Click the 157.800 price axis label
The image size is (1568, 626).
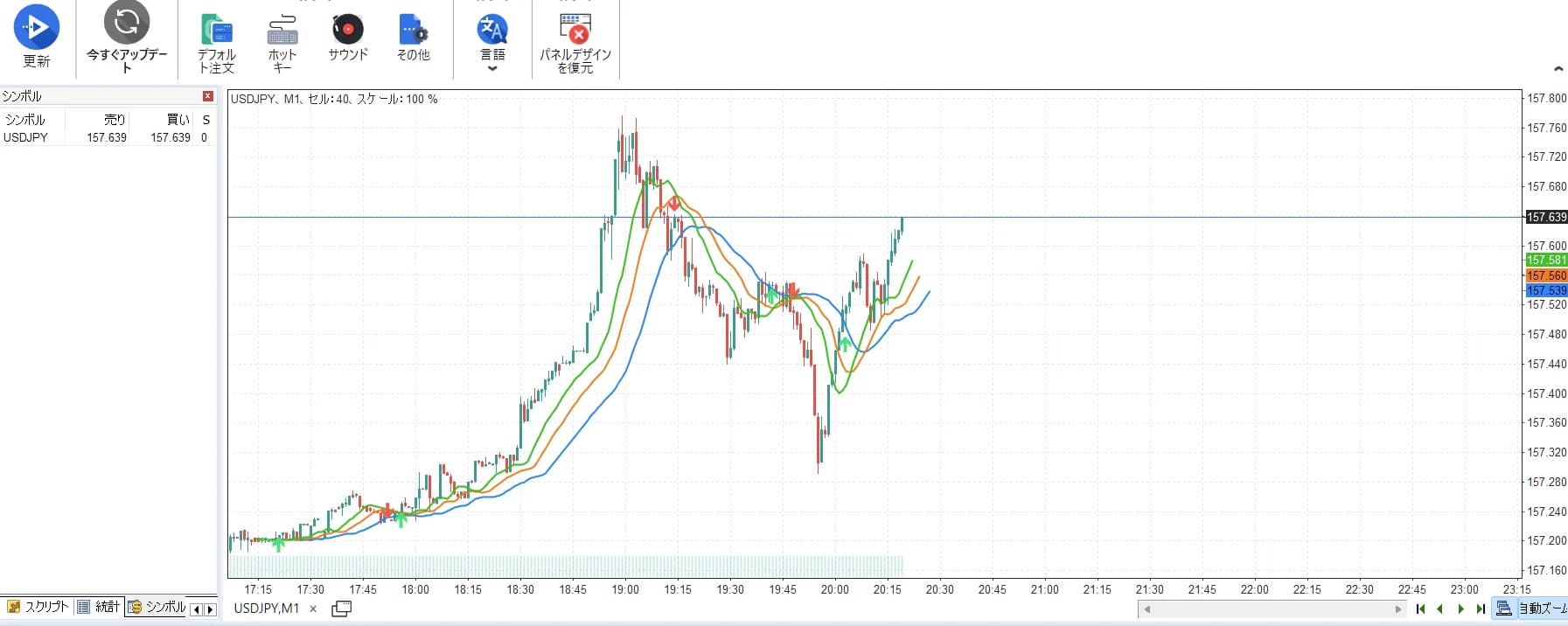1546,98
